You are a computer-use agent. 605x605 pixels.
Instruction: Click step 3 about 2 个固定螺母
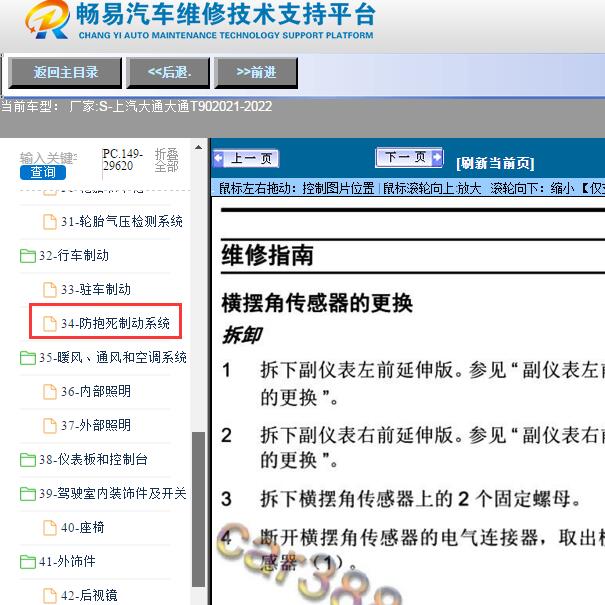coord(401,499)
